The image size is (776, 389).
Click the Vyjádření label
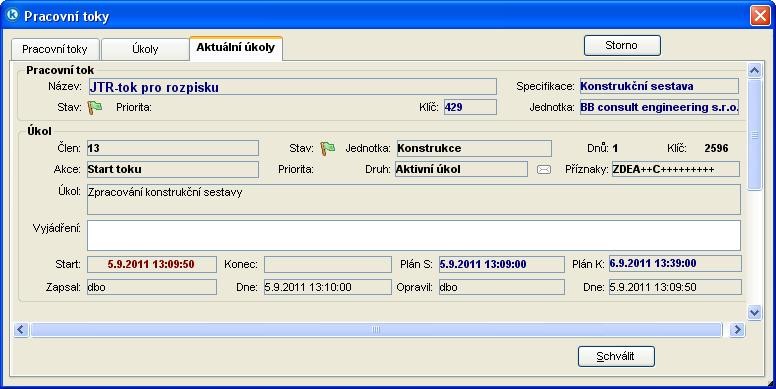(57, 228)
